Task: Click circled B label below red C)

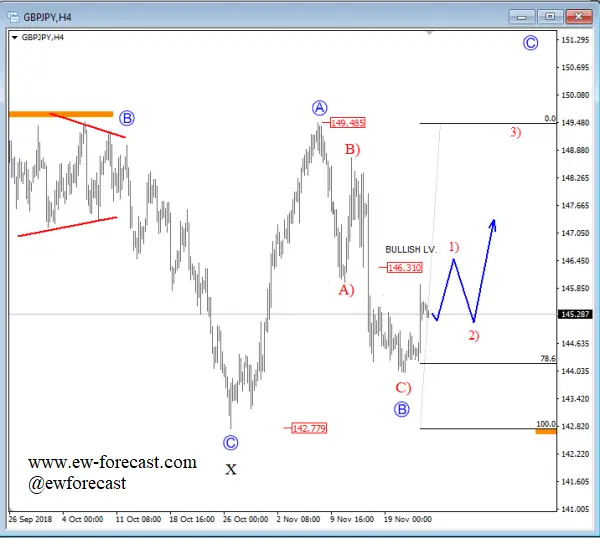Action: pyautogui.click(x=401, y=409)
